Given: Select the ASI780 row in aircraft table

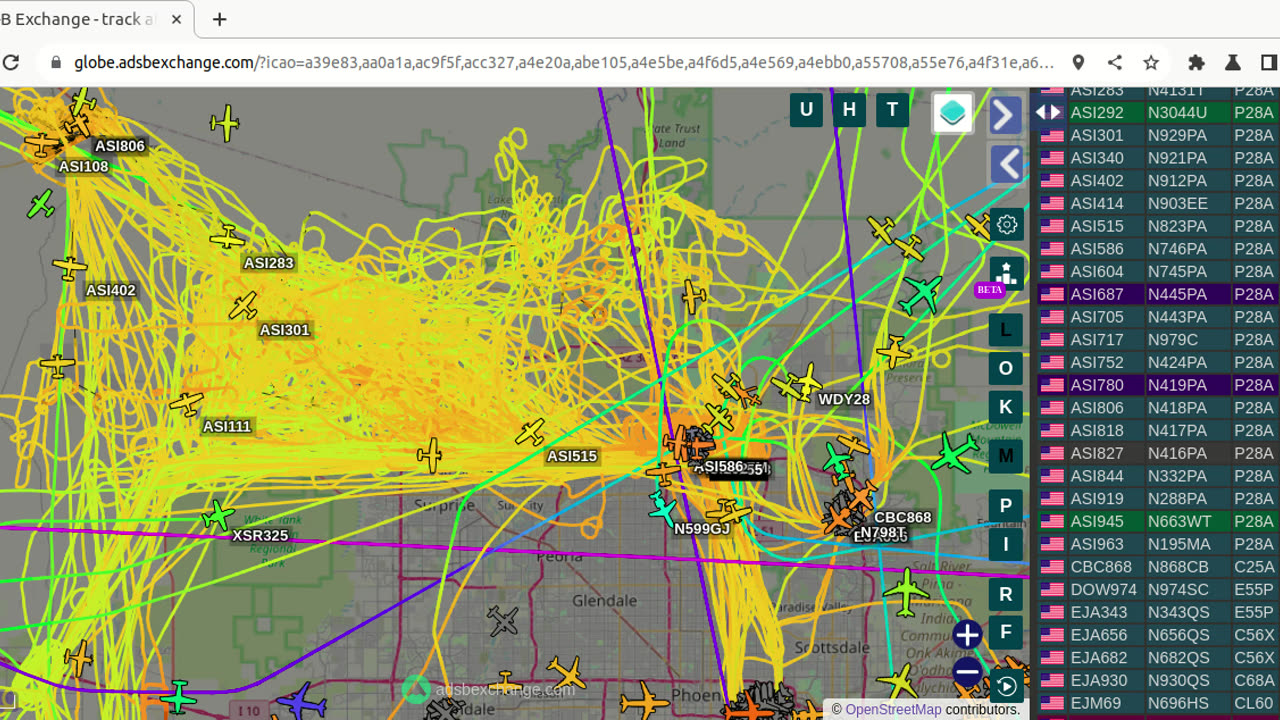Looking at the screenshot, I should [x=1159, y=385].
